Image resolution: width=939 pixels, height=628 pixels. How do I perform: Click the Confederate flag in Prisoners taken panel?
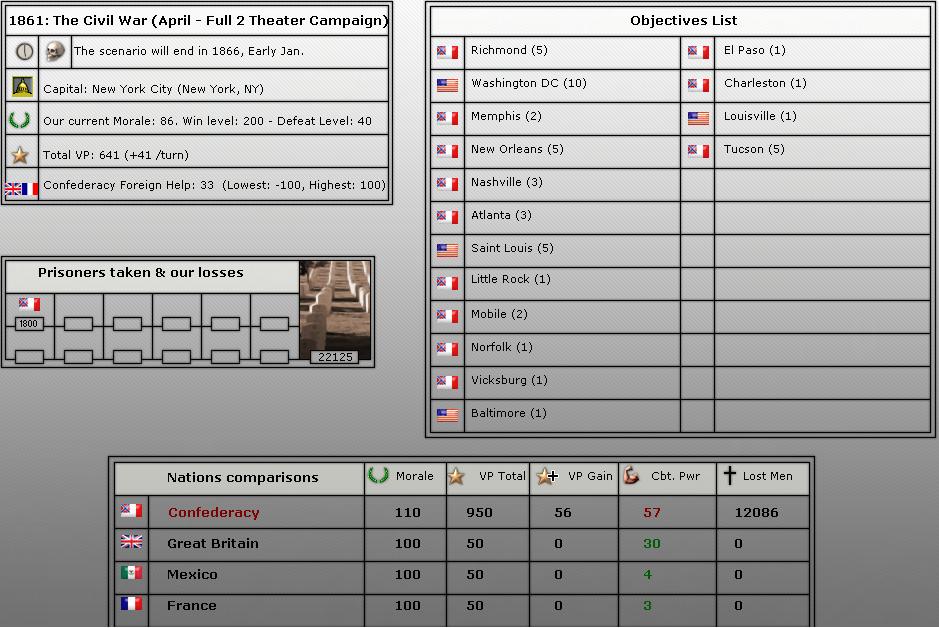point(29,303)
